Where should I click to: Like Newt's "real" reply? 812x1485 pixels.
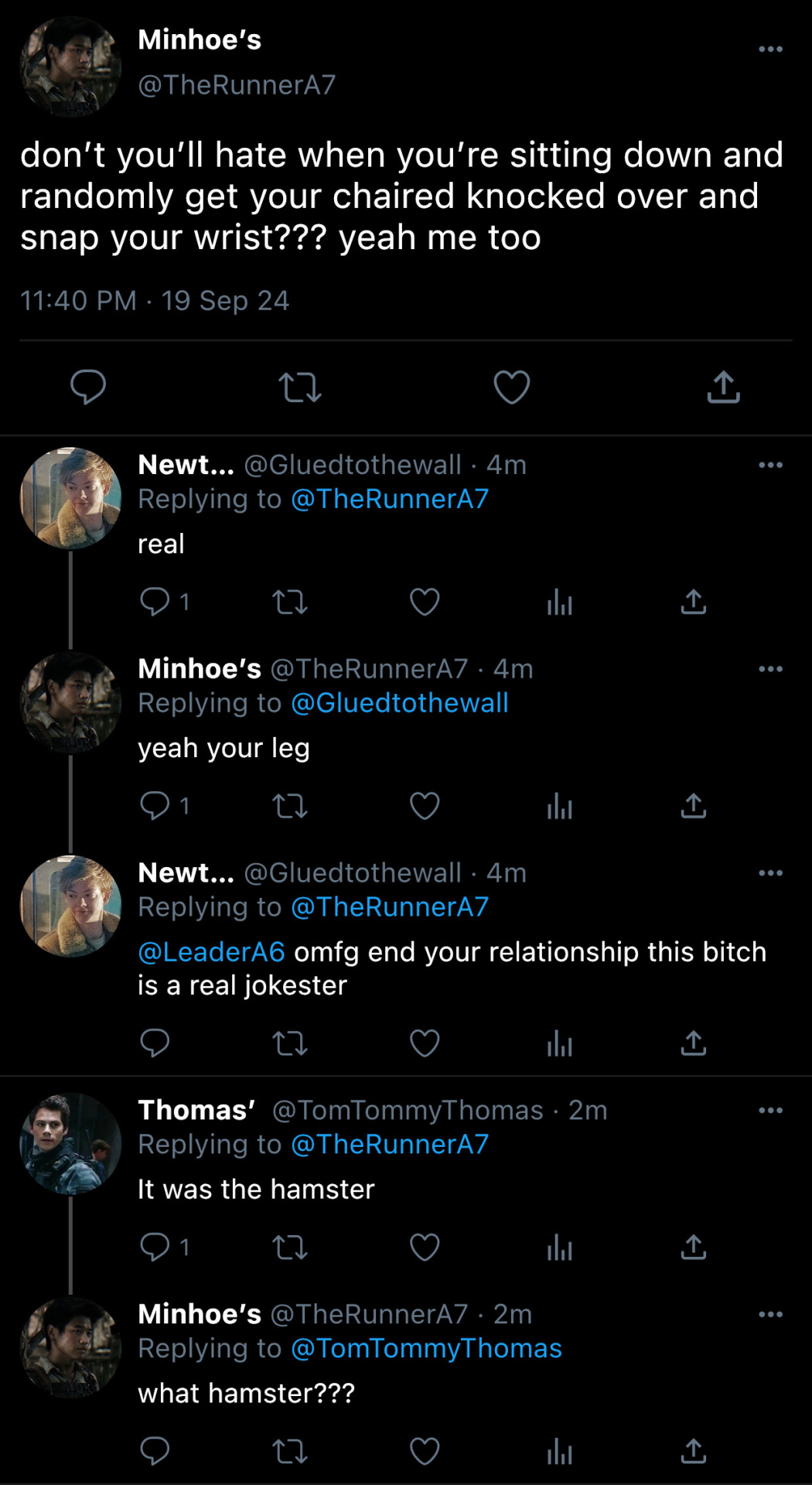click(x=425, y=602)
